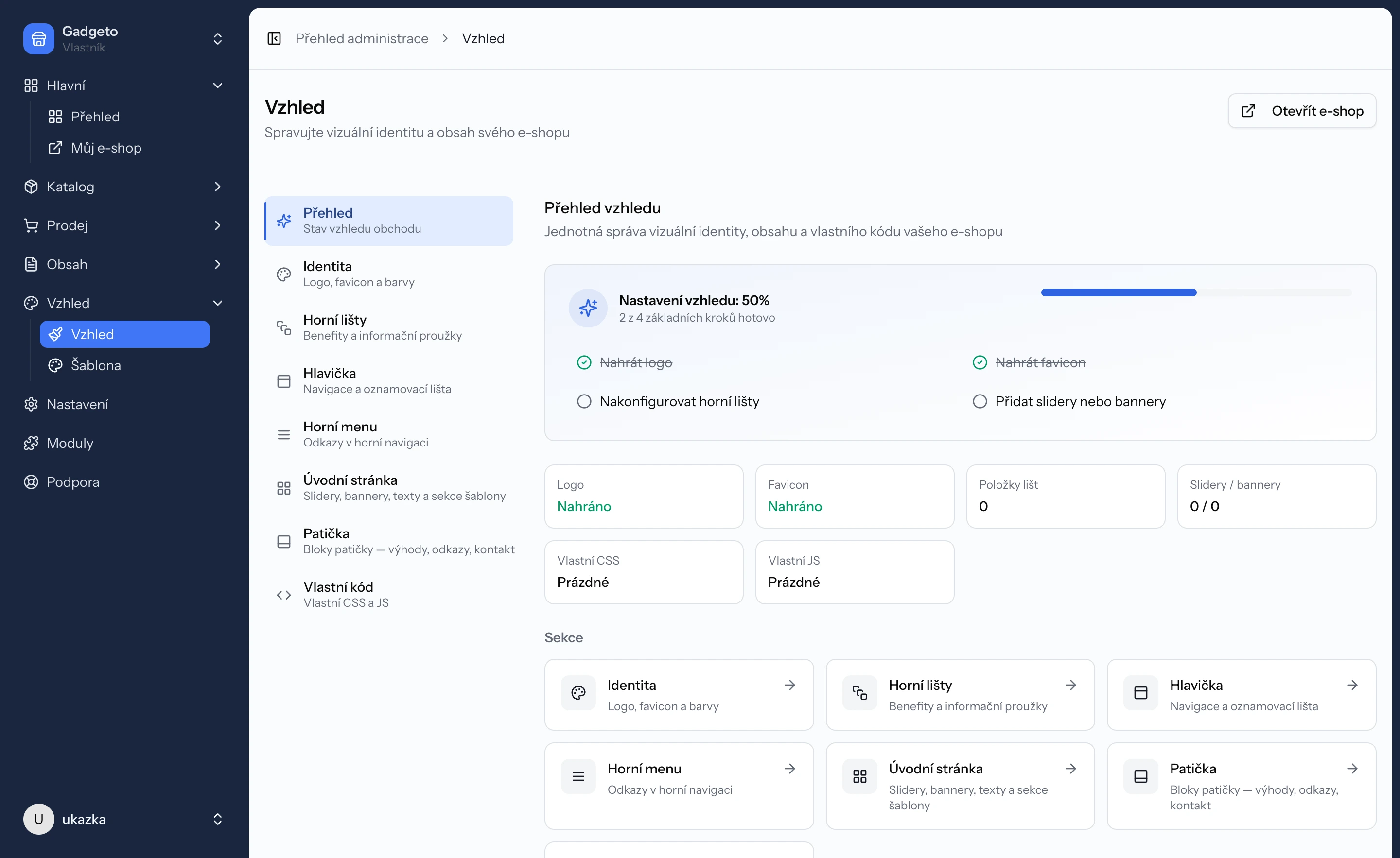Click the Moduly puzzle icon
The image size is (1400, 858).
[31, 444]
